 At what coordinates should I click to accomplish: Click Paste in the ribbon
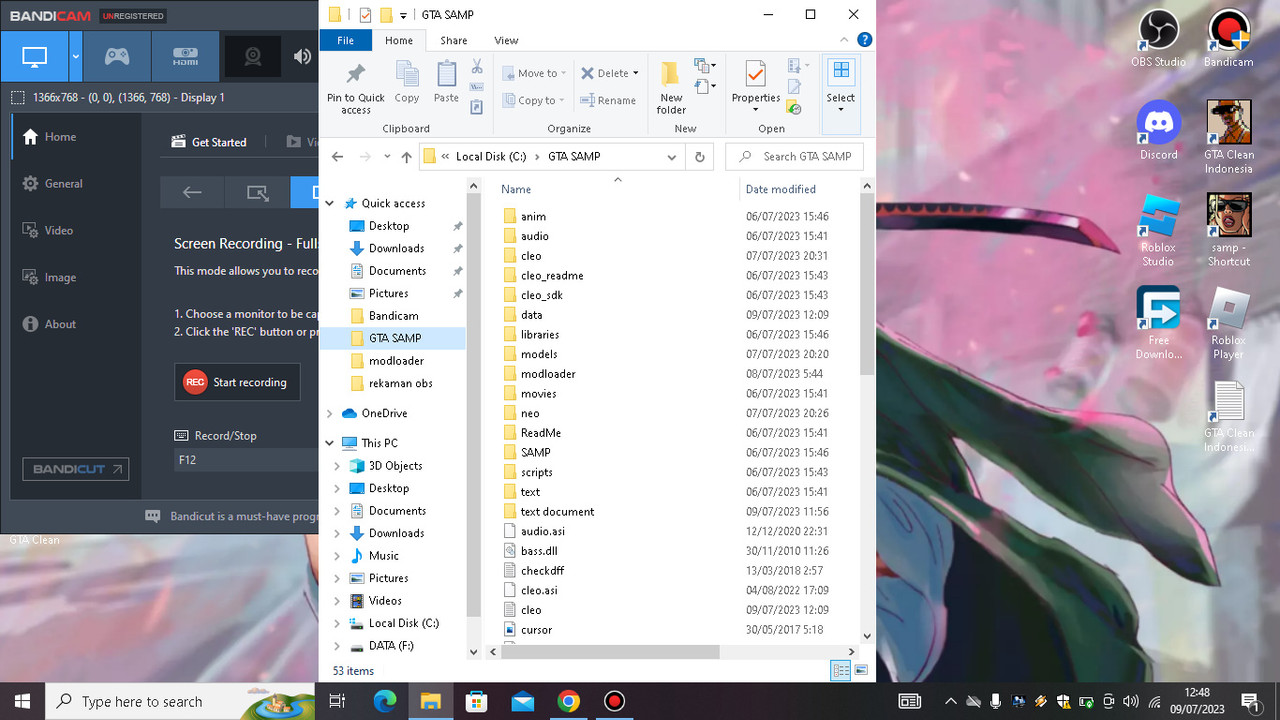pyautogui.click(x=446, y=82)
